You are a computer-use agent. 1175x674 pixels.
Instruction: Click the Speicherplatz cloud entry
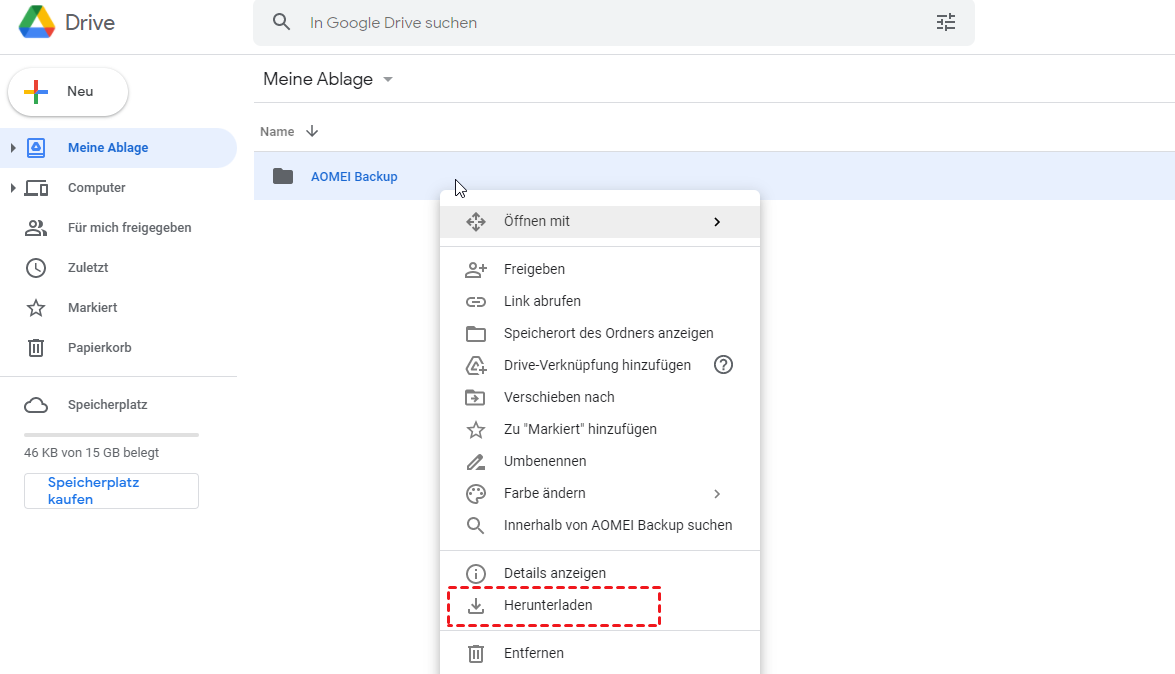point(107,405)
